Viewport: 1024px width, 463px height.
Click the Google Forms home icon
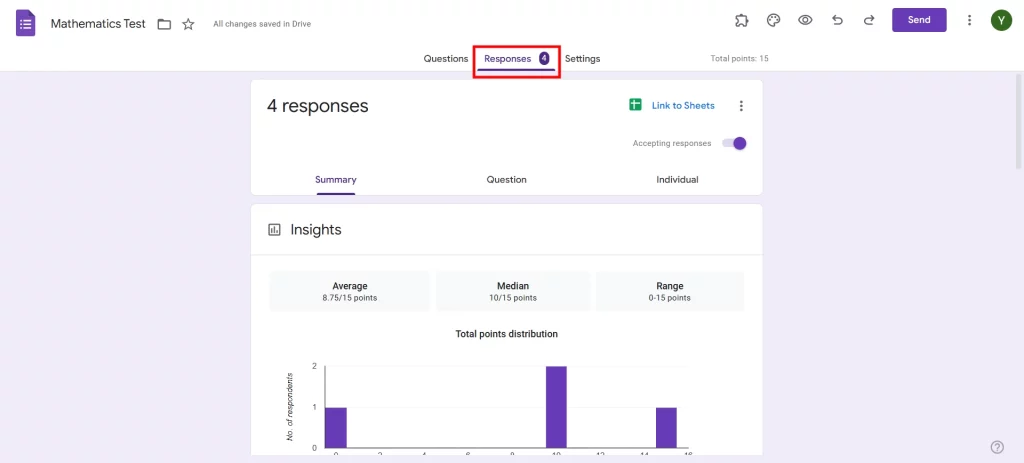pos(25,24)
